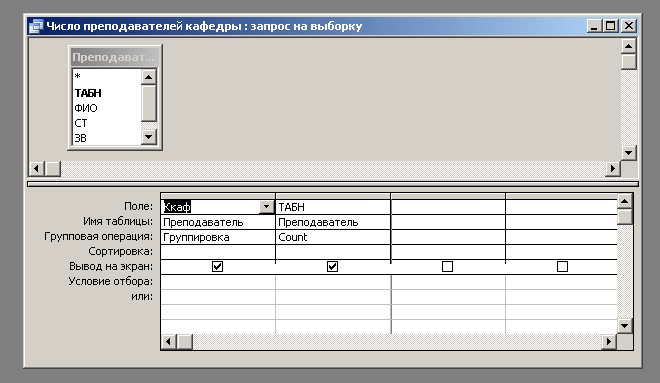Click design grid horizontal scrollbar thumb
Image resolution: width=660 pixels, height=383 pixels.
point(184,341)
